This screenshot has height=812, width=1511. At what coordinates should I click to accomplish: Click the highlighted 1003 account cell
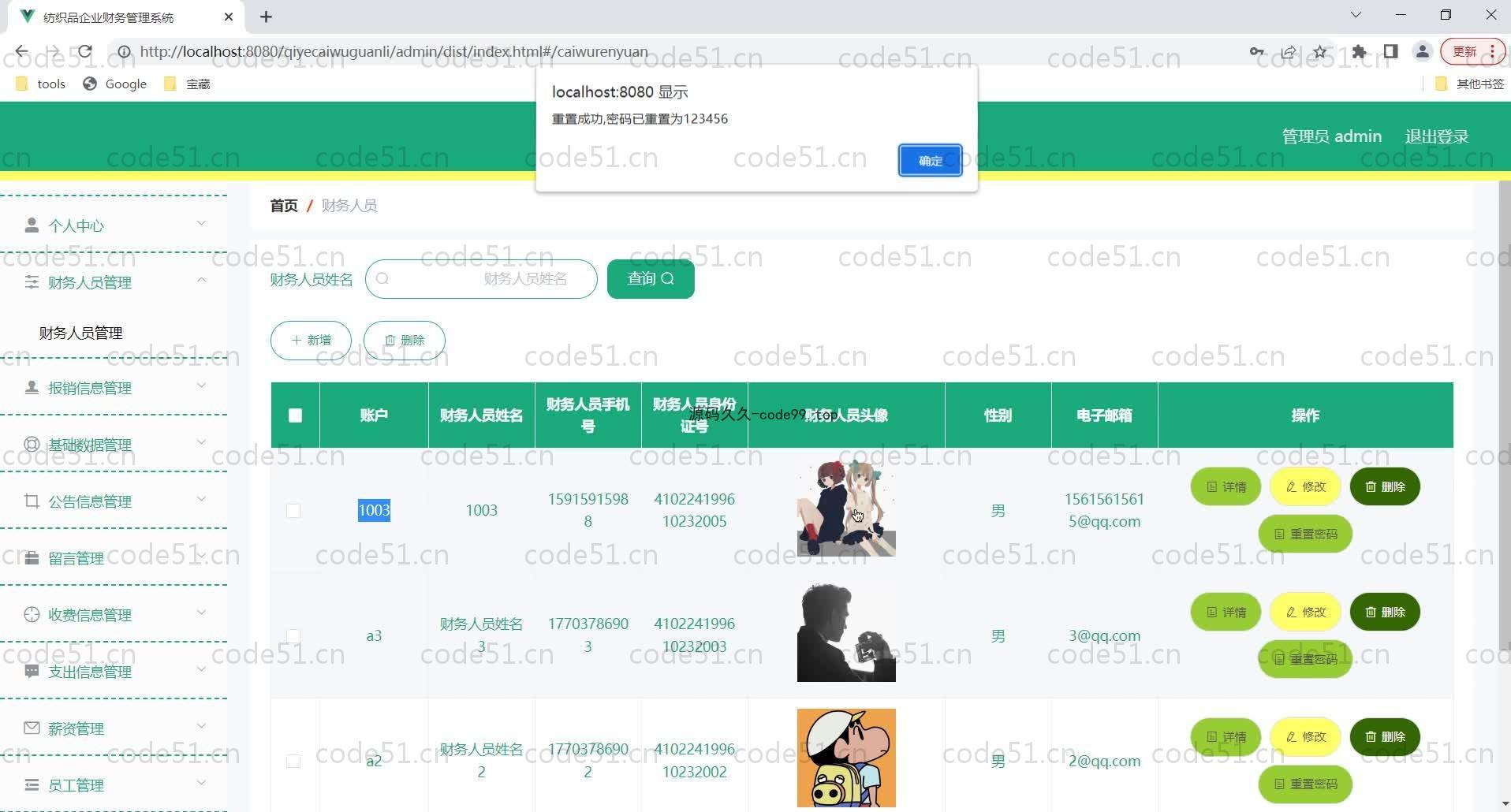(374, 510)
